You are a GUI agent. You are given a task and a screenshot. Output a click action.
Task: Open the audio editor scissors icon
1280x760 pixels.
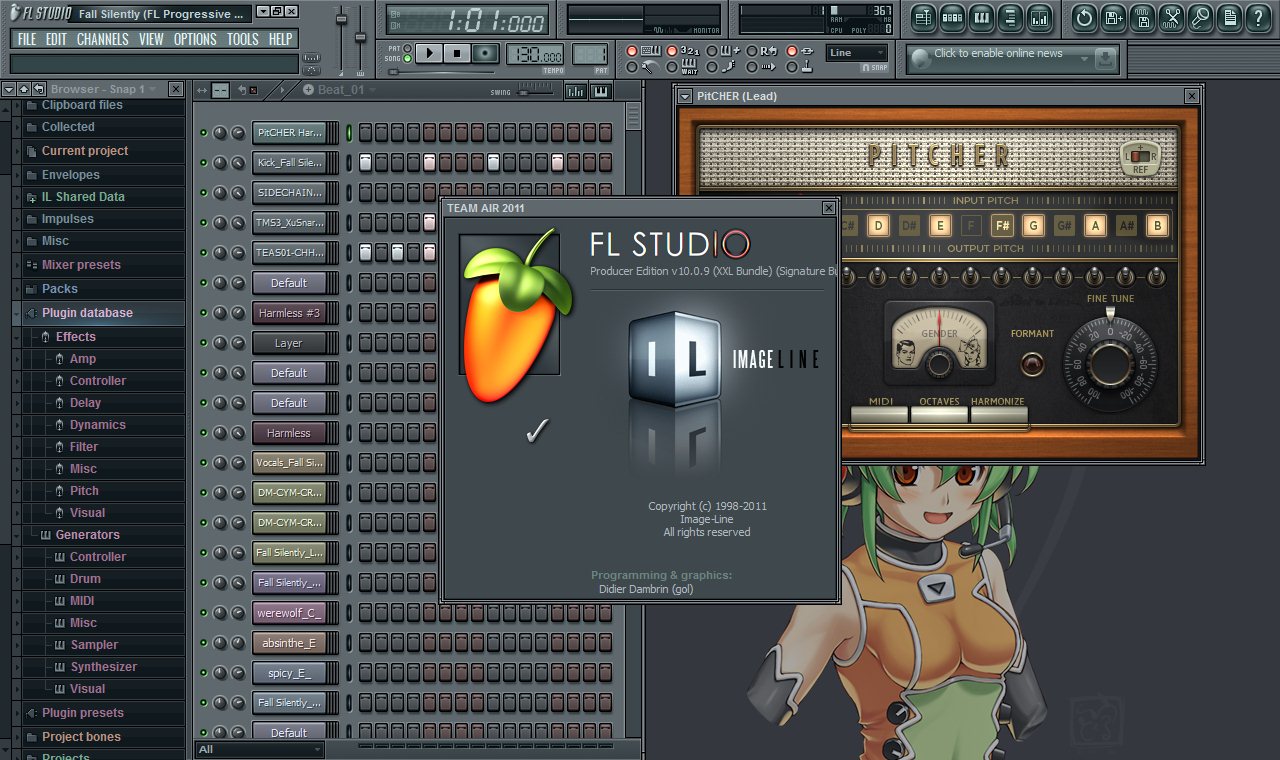[x=1172, y=17]
